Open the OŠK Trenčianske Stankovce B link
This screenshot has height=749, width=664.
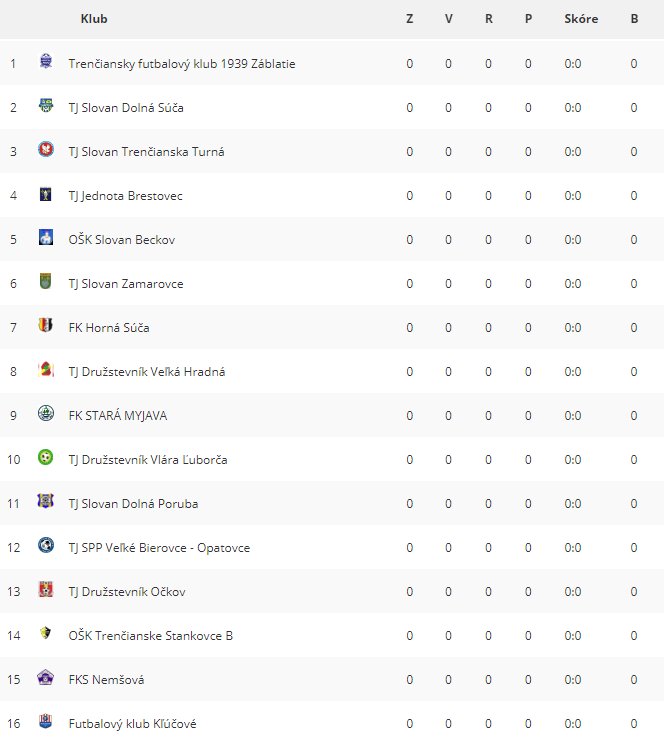click(150, 636)
